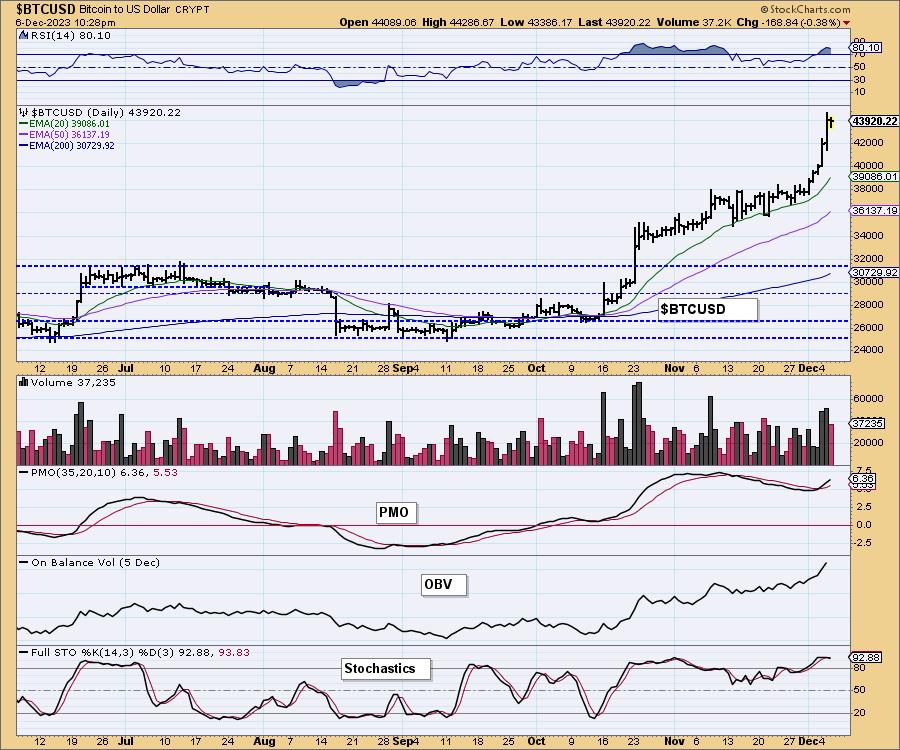This screenshot has height=750, width=900.
Task: Click the price bar-chart icon beside $BTCUSD (Daily)
Action: click(x=24, y=112)
